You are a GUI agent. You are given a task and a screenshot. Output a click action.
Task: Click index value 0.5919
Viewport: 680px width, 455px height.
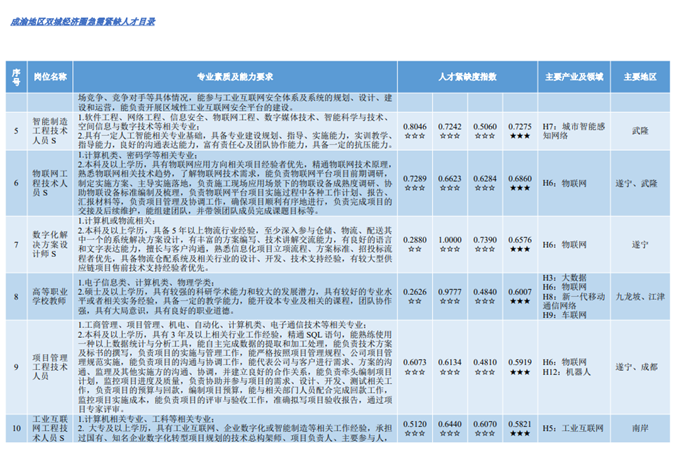(x=520, y=362)
